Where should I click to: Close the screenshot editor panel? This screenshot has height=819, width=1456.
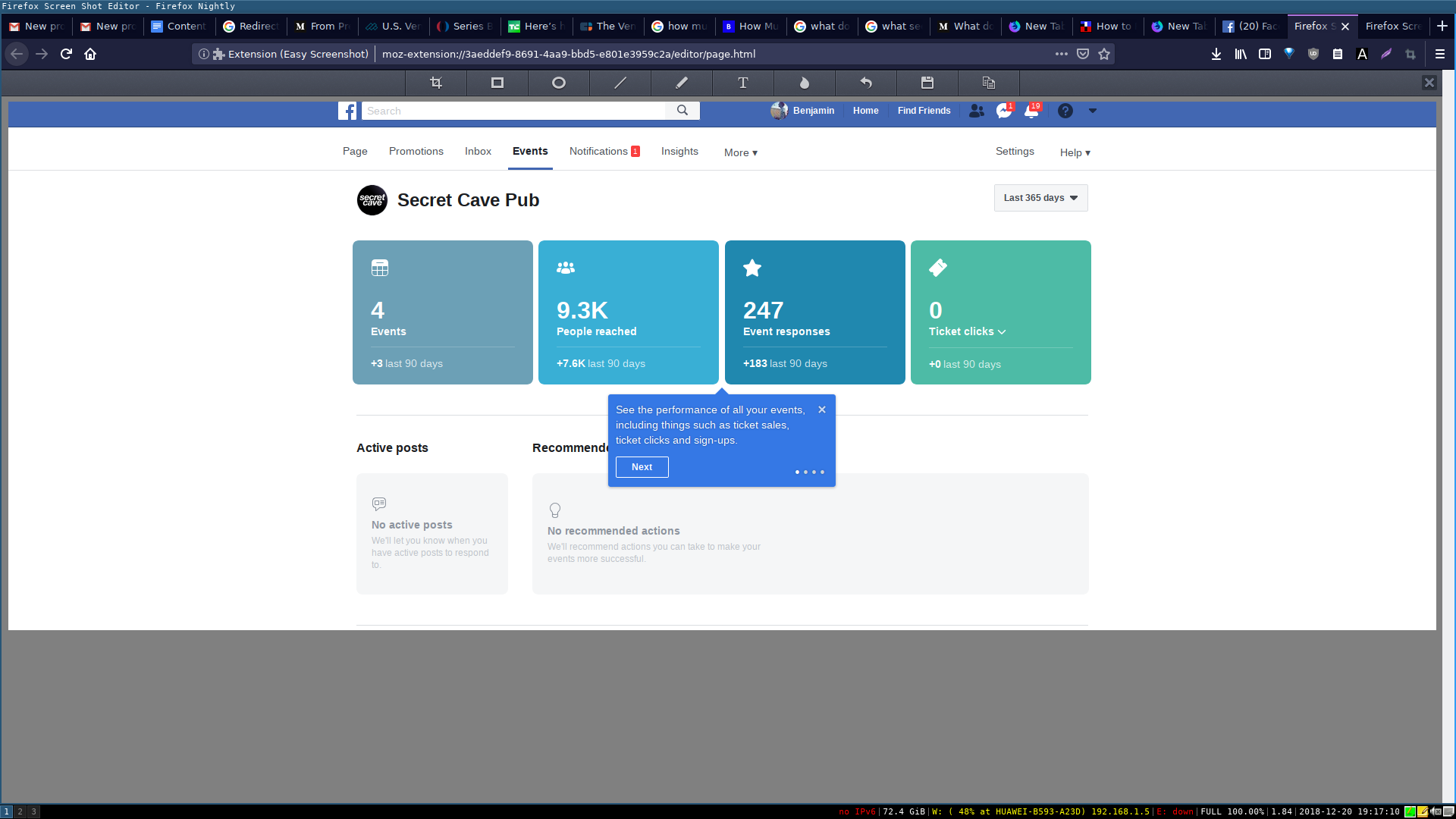pos(1429,83)
